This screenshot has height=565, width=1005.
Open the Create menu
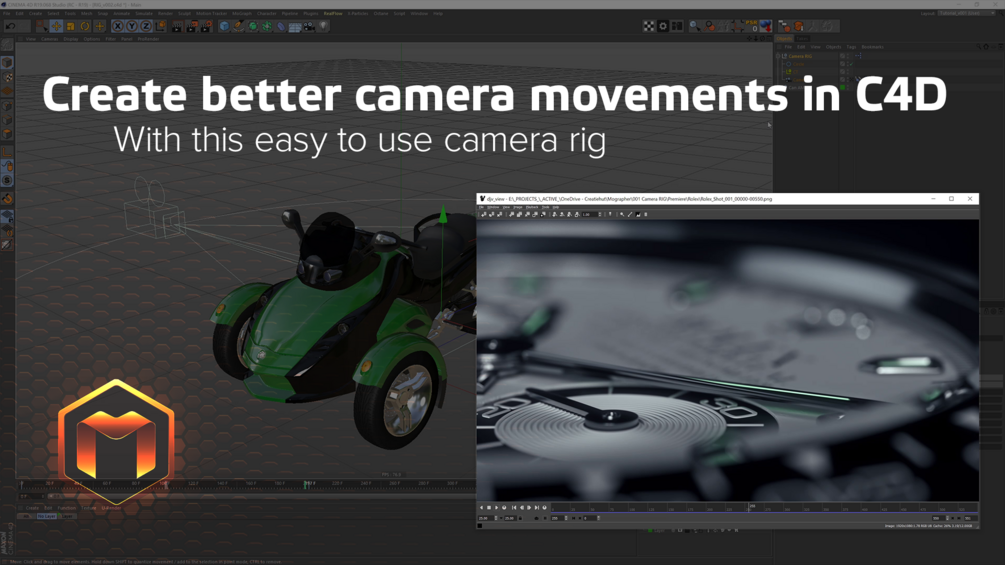coord(35,13)
